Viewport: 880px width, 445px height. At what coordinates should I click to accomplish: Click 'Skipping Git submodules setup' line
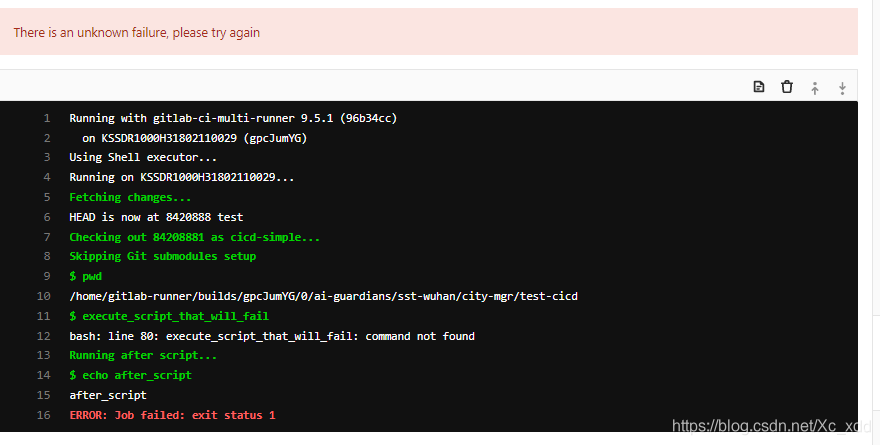click(x=163, y=256)
